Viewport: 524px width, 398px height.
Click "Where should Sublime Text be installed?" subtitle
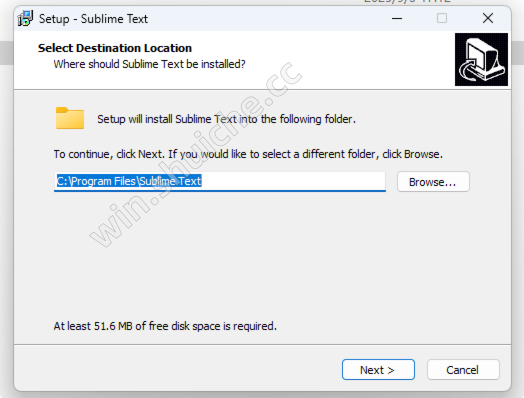pos(149,64)
